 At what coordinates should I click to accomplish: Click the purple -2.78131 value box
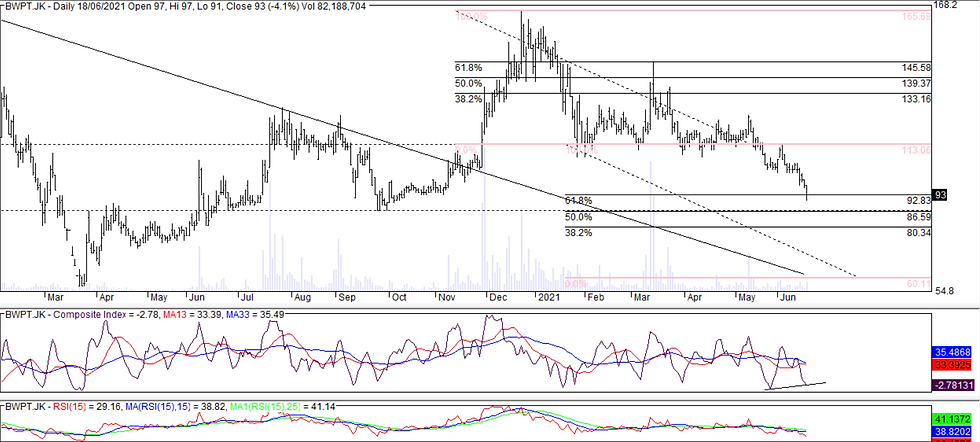pos(954,386)
